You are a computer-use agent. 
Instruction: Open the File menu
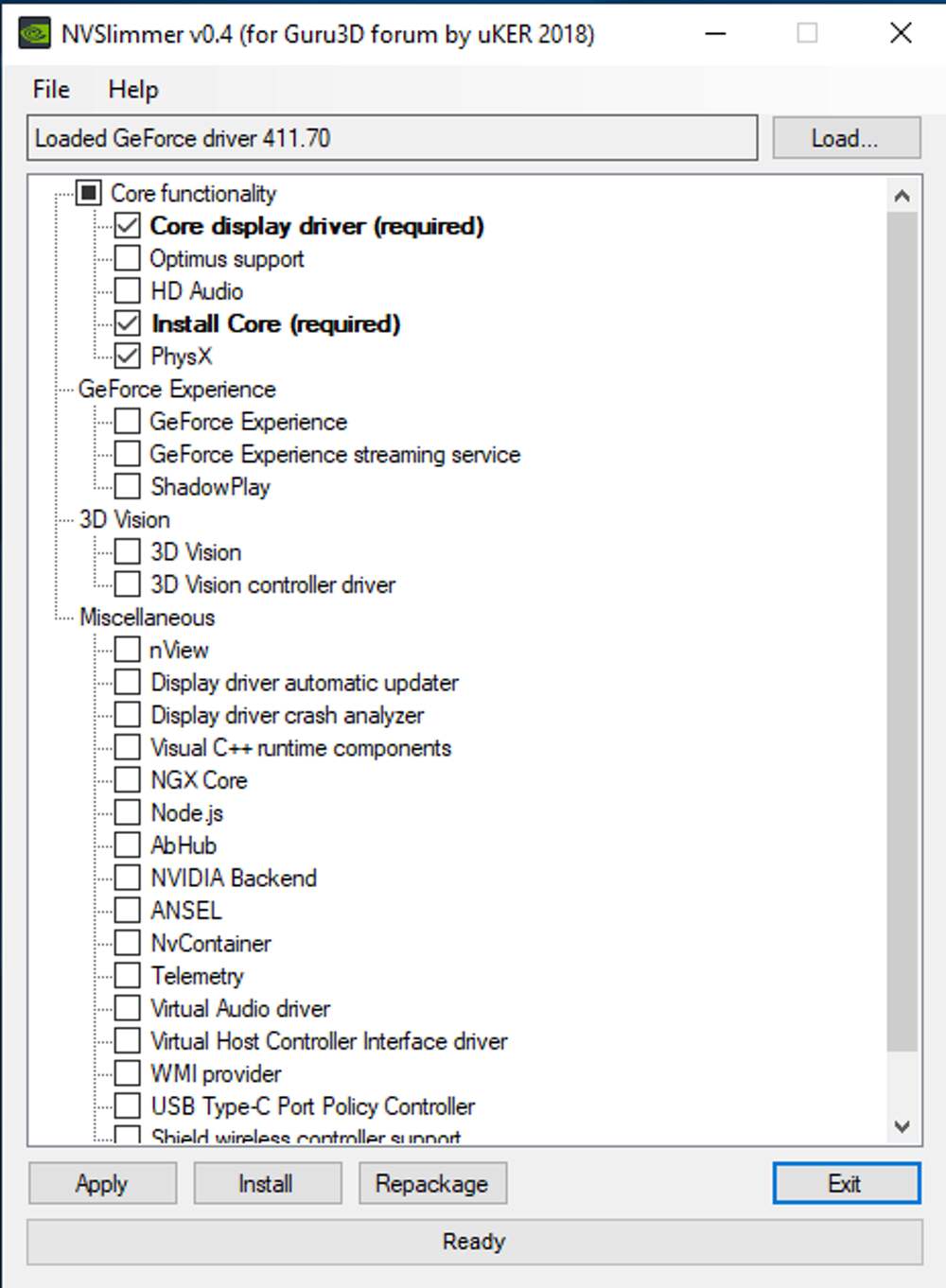pos(51,90)
